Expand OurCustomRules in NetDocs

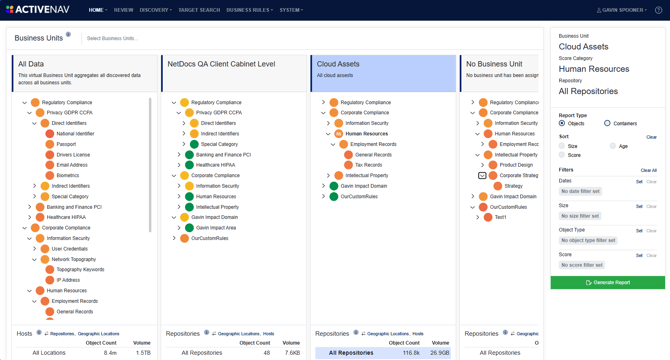click(x=174, y=238)
